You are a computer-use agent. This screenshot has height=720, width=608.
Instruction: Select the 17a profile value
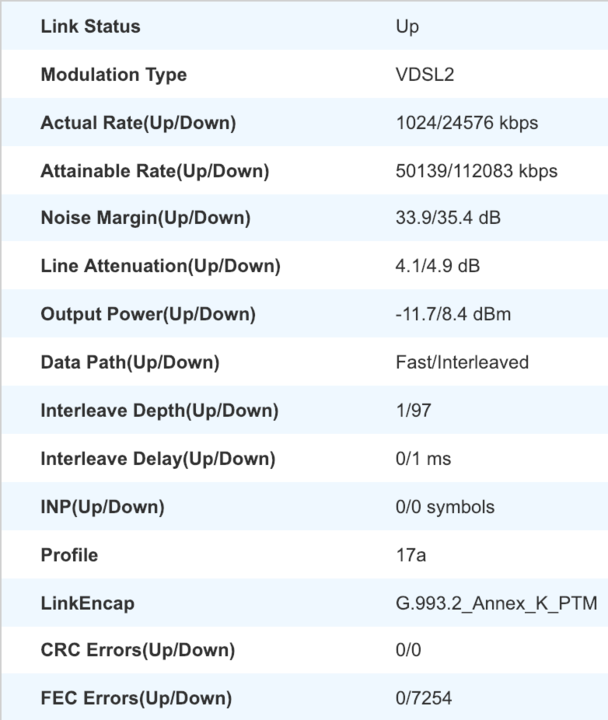pyautogui.click(x=411, y=555)
